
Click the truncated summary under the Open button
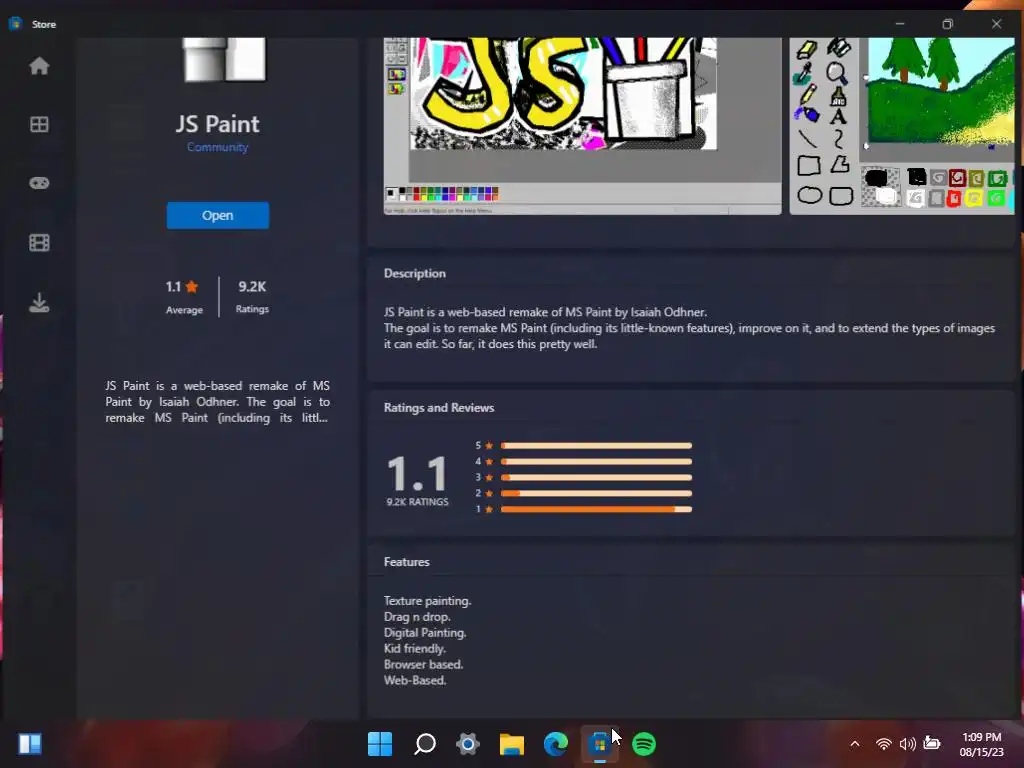pyautogui.click(x=217, y=402)
